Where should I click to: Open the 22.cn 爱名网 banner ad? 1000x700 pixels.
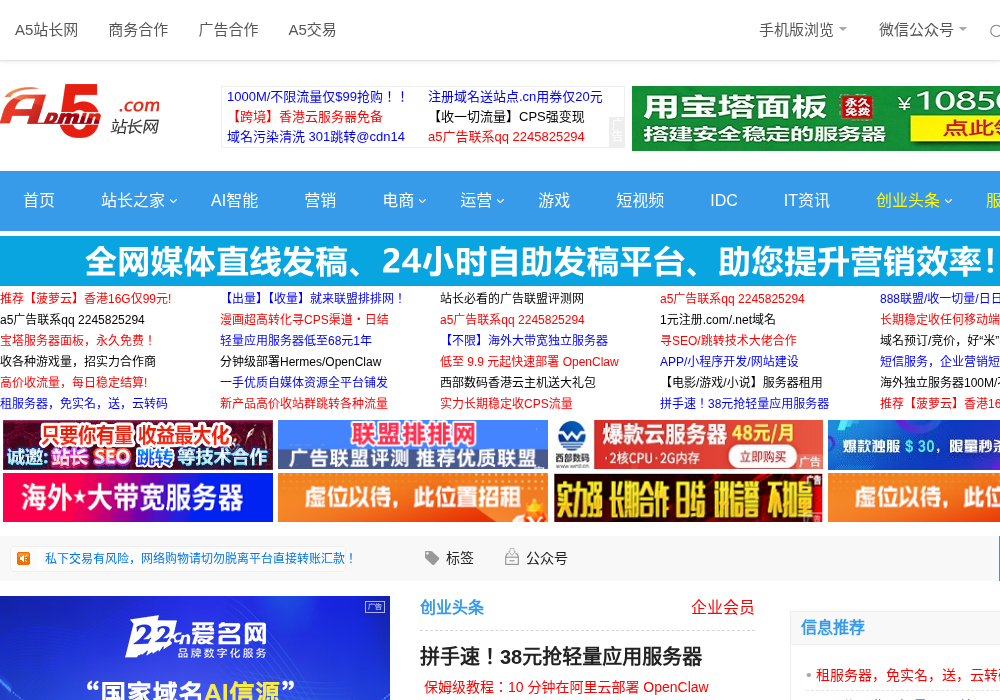pos(195,648)
